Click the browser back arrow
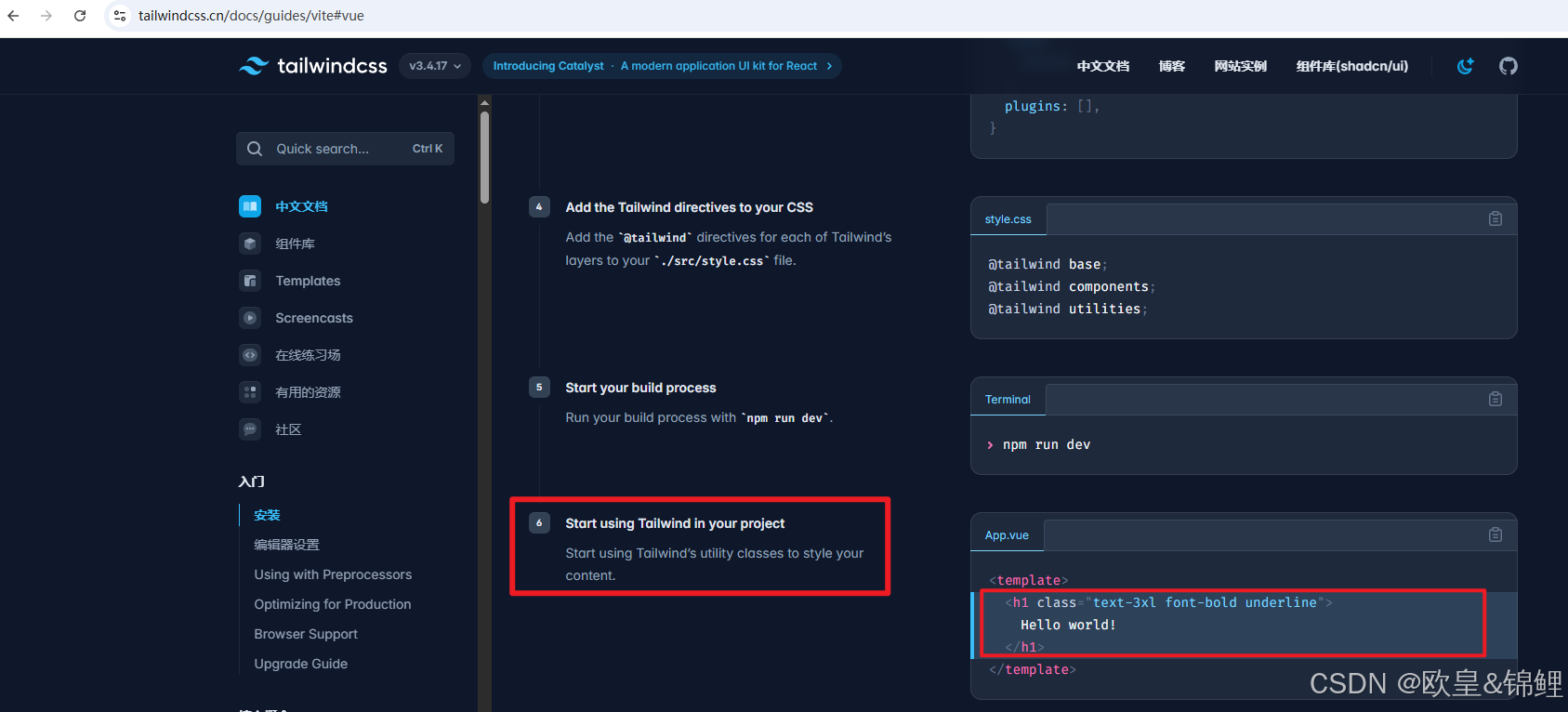 coord(13,16)
